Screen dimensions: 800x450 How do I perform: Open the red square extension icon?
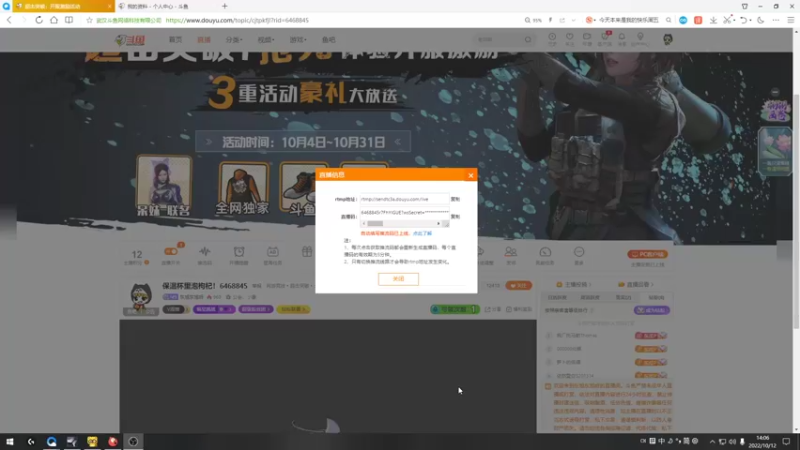(698, 20)
